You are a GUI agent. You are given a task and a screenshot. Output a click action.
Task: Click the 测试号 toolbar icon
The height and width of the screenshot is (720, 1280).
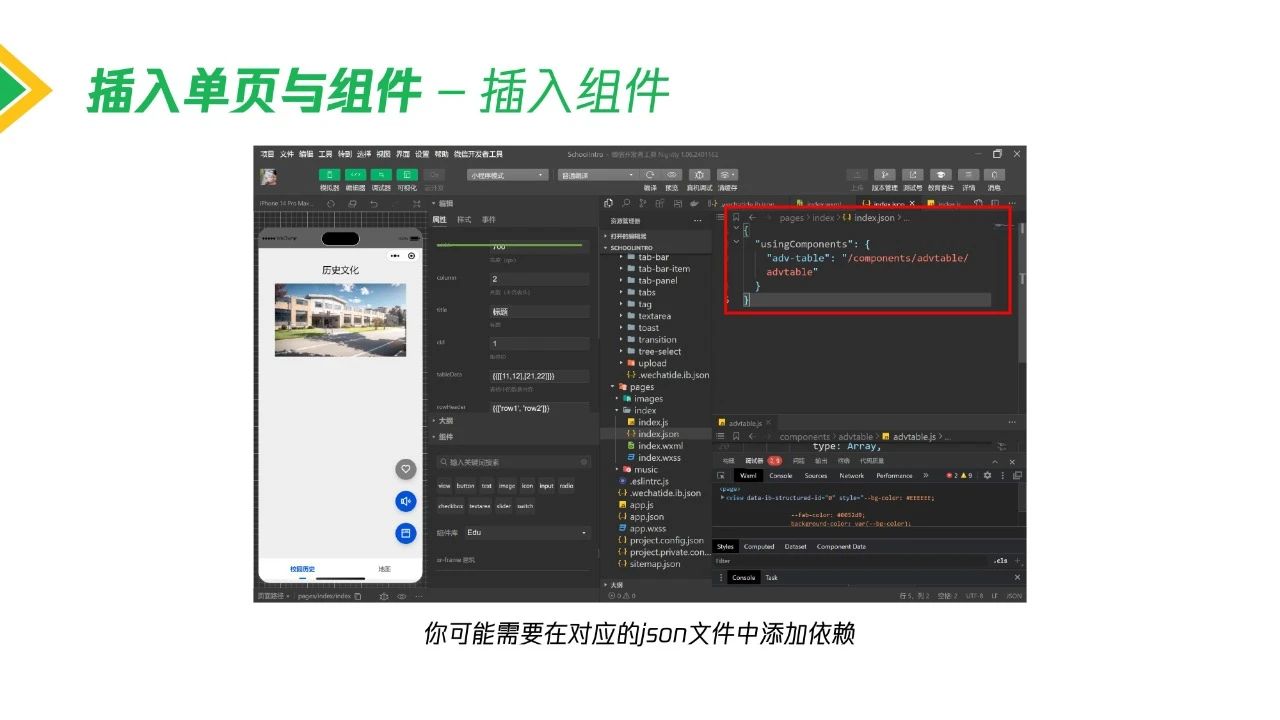click(912, 175)
